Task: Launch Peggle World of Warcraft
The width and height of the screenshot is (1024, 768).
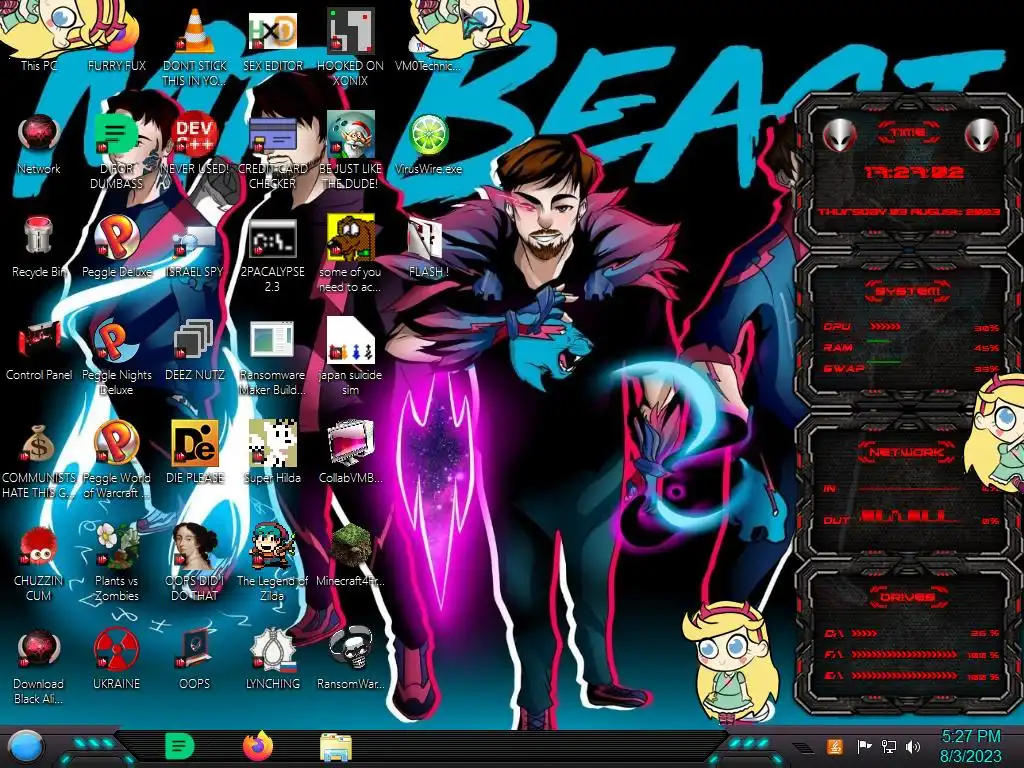Action: (x=116, y=461)
